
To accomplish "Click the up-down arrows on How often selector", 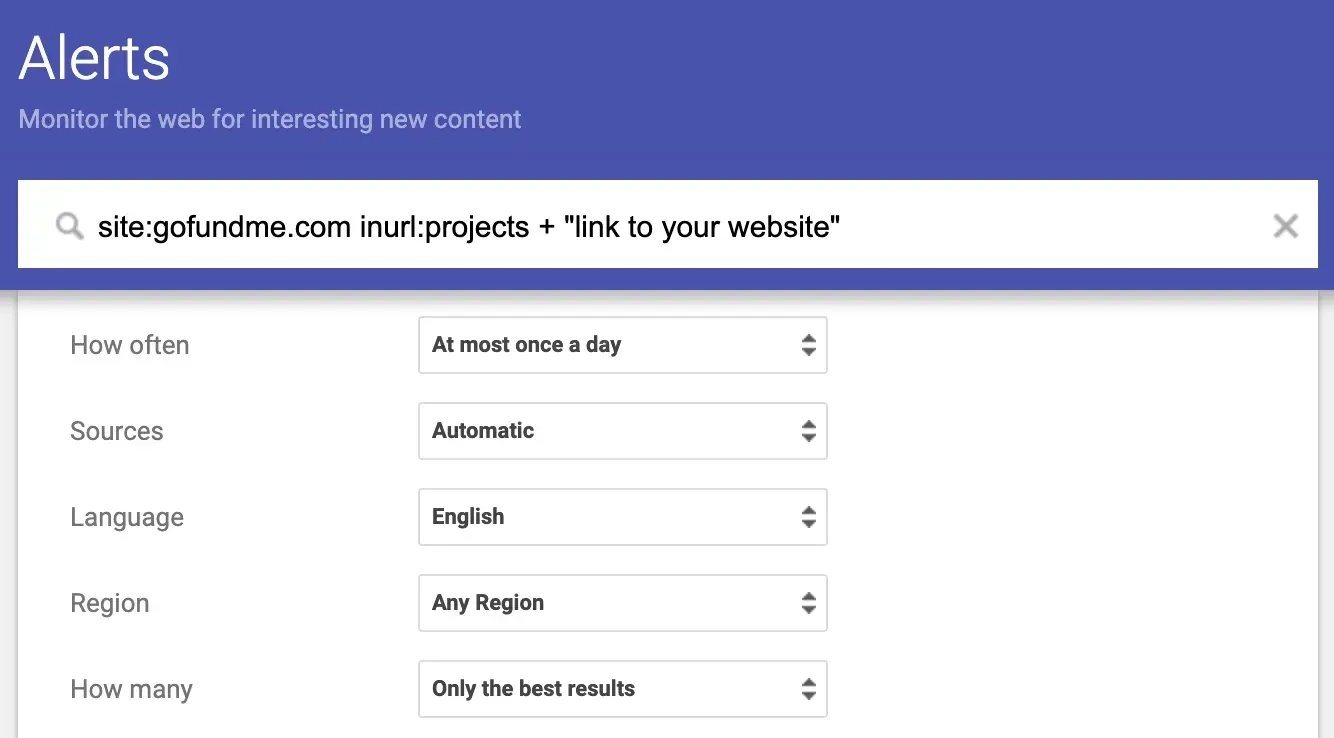I will pyautogui.click(x=808, y=345).
